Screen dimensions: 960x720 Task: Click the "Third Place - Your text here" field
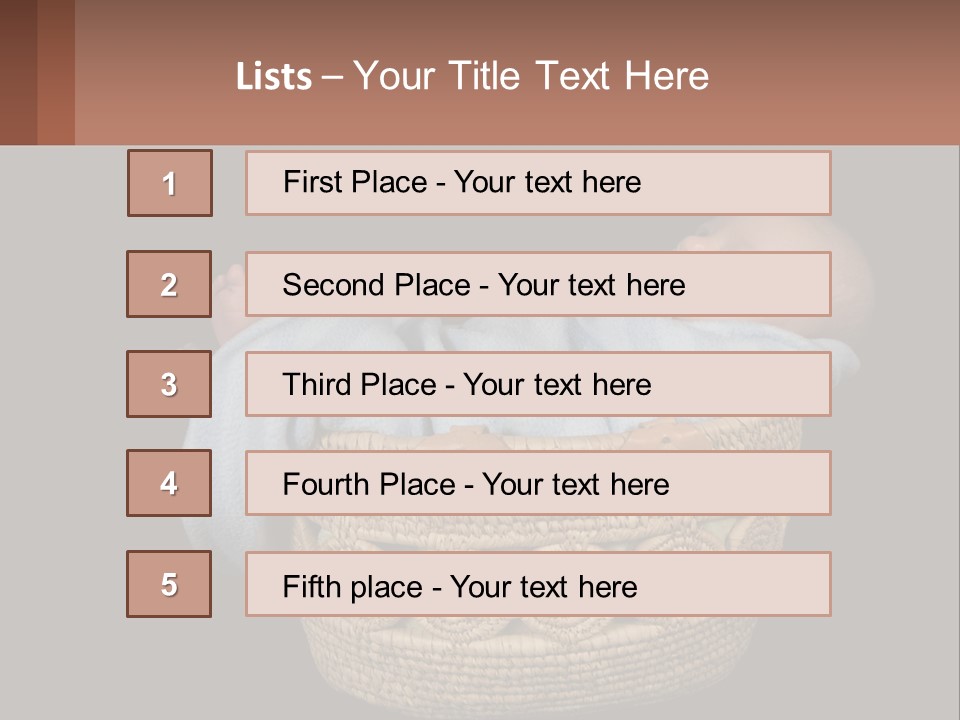tap(538, 384)
